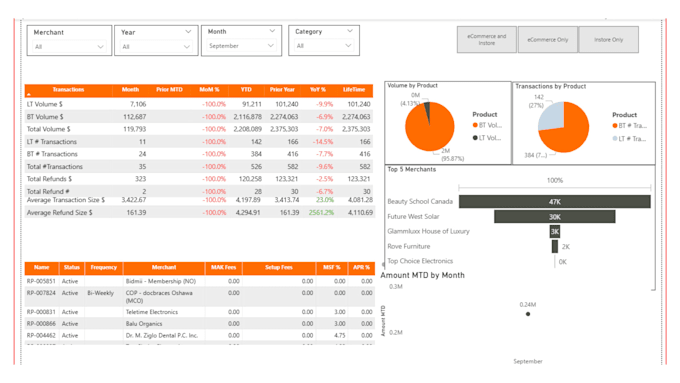
Task: Click the RP-000831 name cell
Action: click(41, 312)
